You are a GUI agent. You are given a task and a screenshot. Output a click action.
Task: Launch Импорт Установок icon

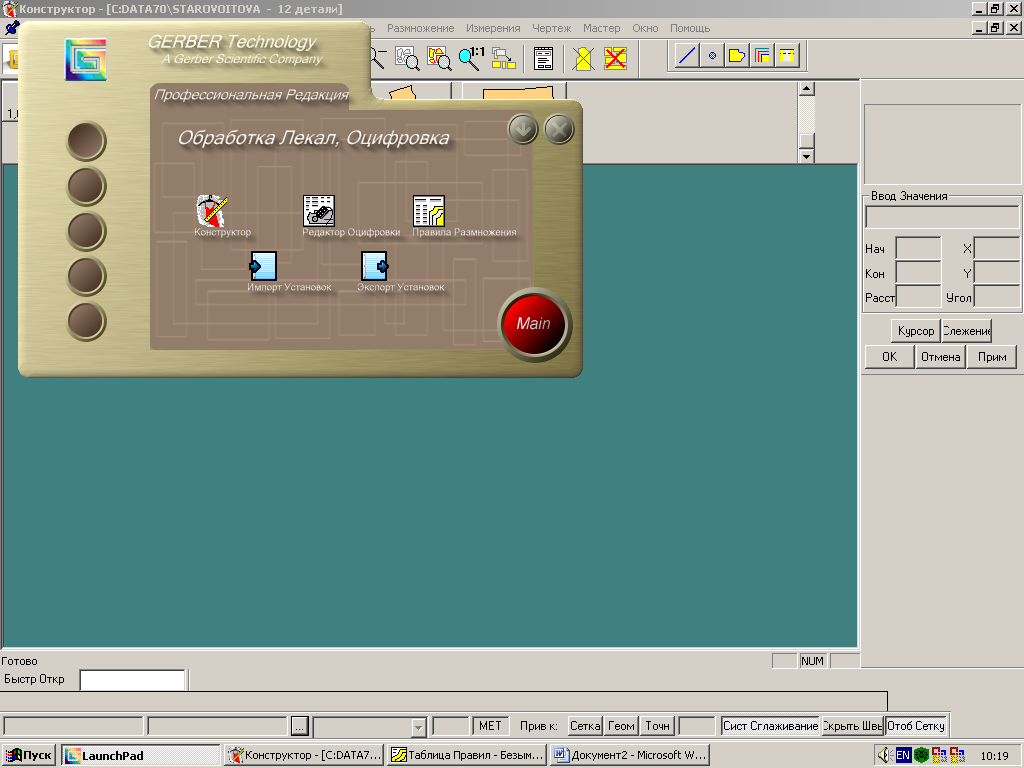[x=263, y=266]
